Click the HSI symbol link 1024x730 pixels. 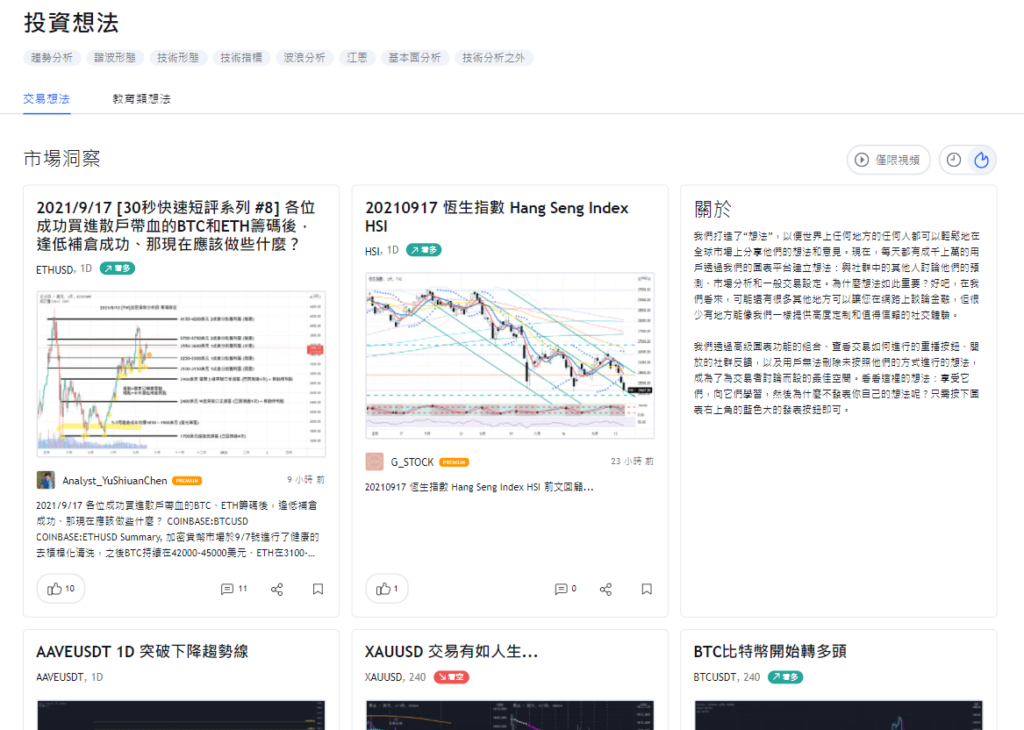click(373, 251)
